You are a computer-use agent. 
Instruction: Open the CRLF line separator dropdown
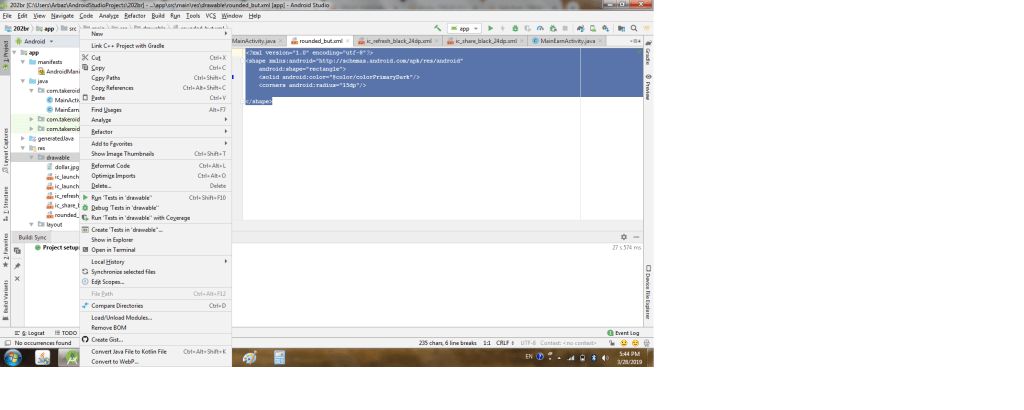click(x=504, y=343)
